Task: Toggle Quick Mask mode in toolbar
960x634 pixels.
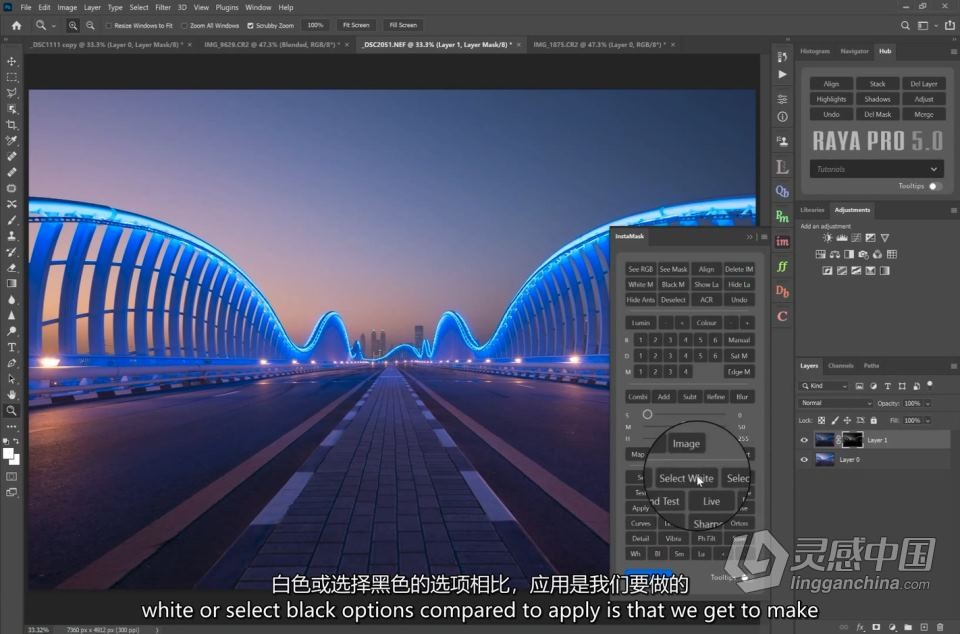Action: (x=12, y=476)
